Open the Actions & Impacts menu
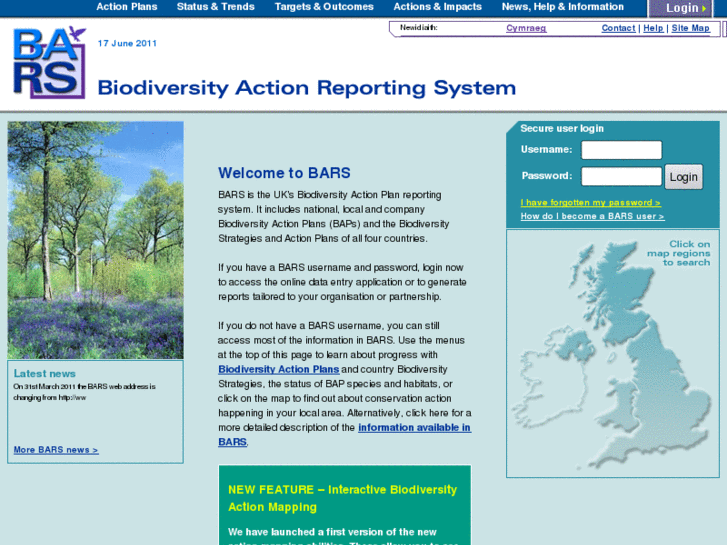This screenshot has height=545, width=727. [437, 7]
